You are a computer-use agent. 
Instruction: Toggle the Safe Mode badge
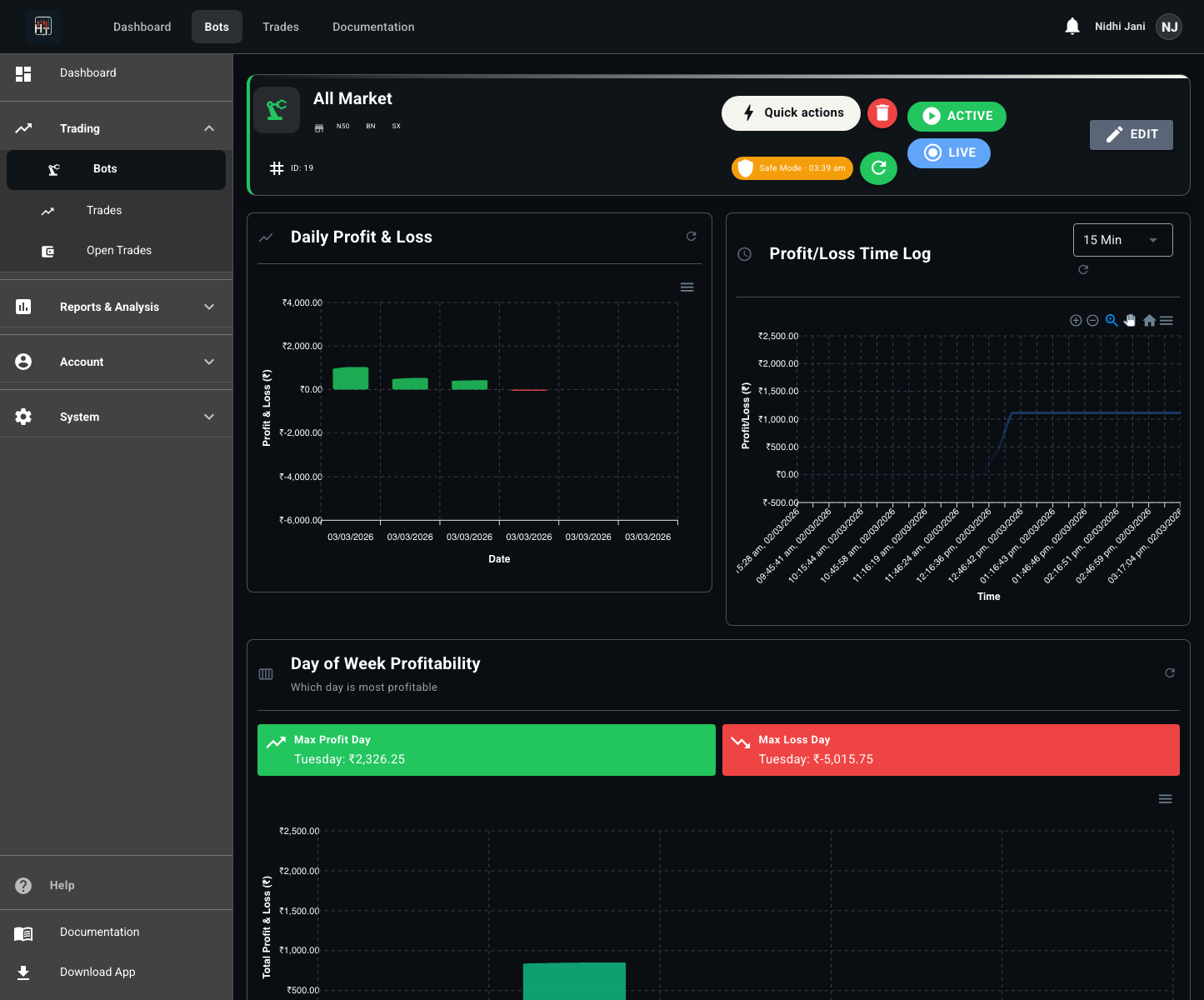click(x=792, y=168)
